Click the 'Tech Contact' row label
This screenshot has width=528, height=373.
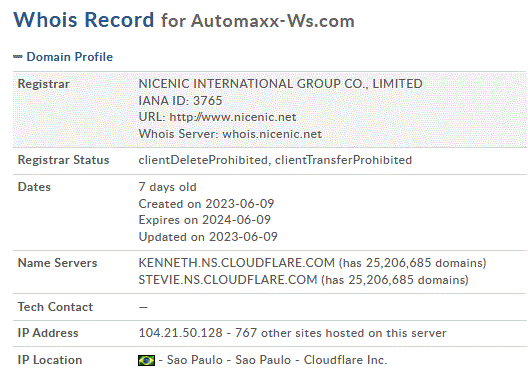point(55,307)
